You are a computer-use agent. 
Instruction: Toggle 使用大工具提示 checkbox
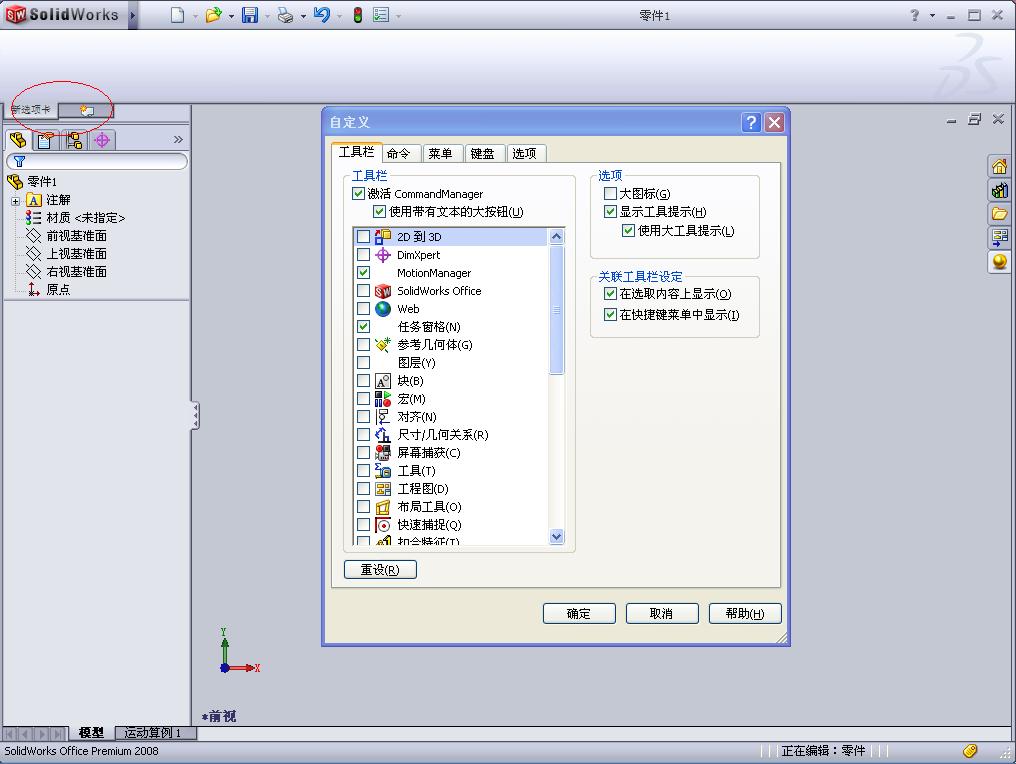tap(628, 230)
